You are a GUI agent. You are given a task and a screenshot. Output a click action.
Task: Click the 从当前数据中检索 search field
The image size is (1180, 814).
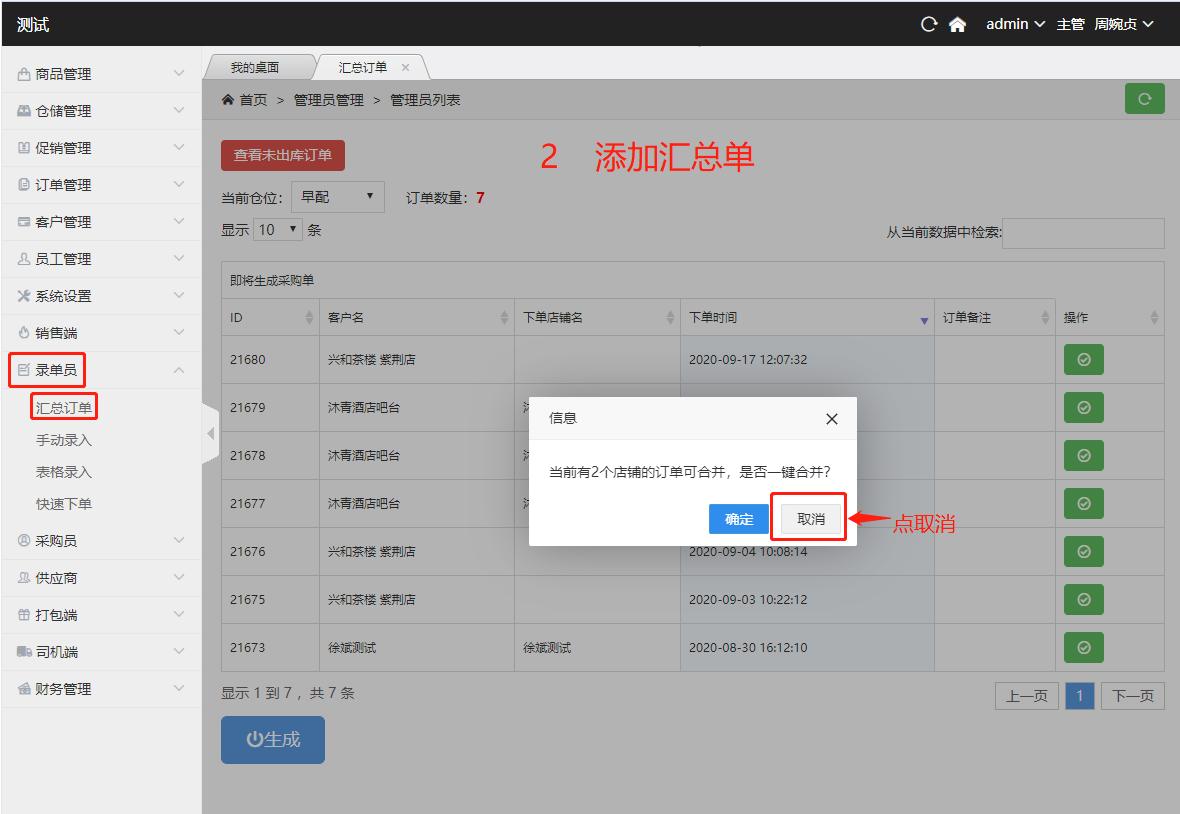(x=1083, y=233)
